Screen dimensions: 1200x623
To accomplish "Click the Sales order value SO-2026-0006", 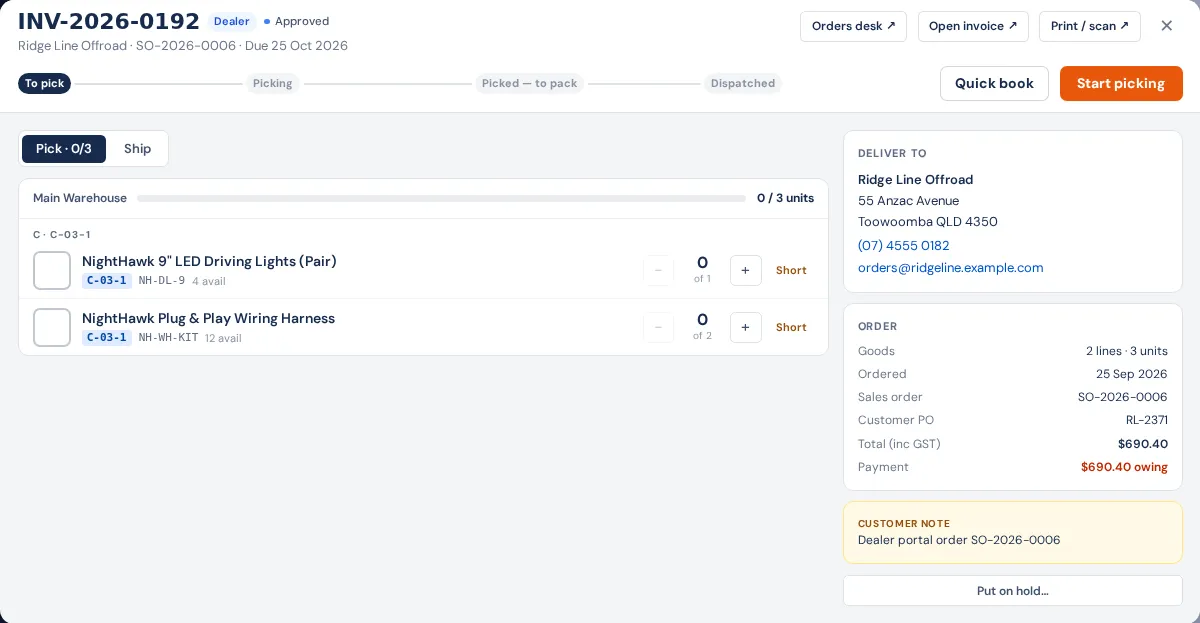I will tap(1123, 397).
